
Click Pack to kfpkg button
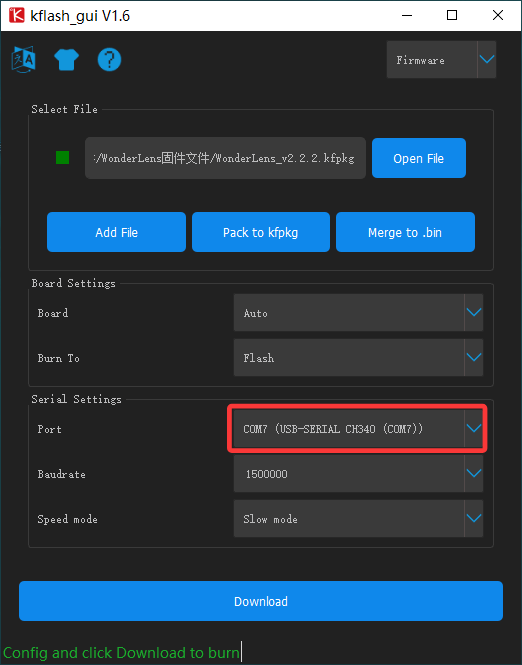[261, 232]
